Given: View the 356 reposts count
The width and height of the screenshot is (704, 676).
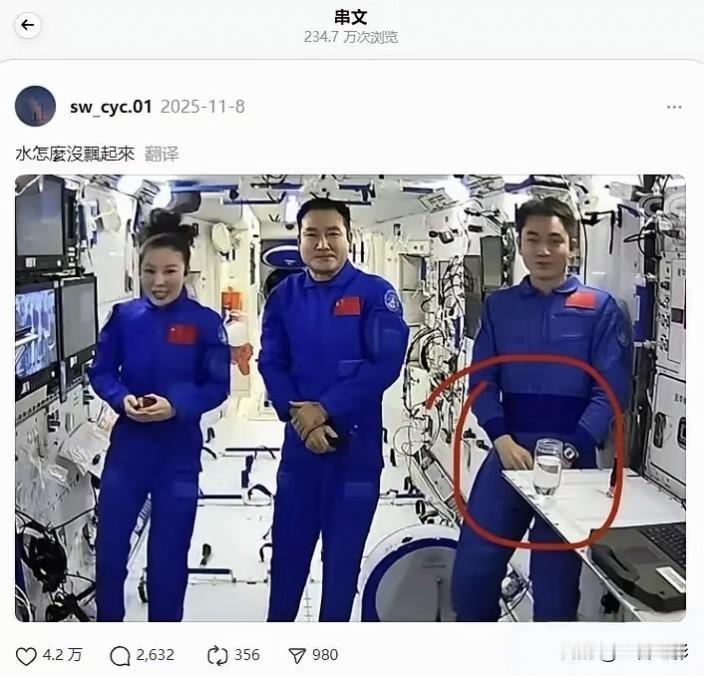Looking at the screenshot, I should coord(247,655).
